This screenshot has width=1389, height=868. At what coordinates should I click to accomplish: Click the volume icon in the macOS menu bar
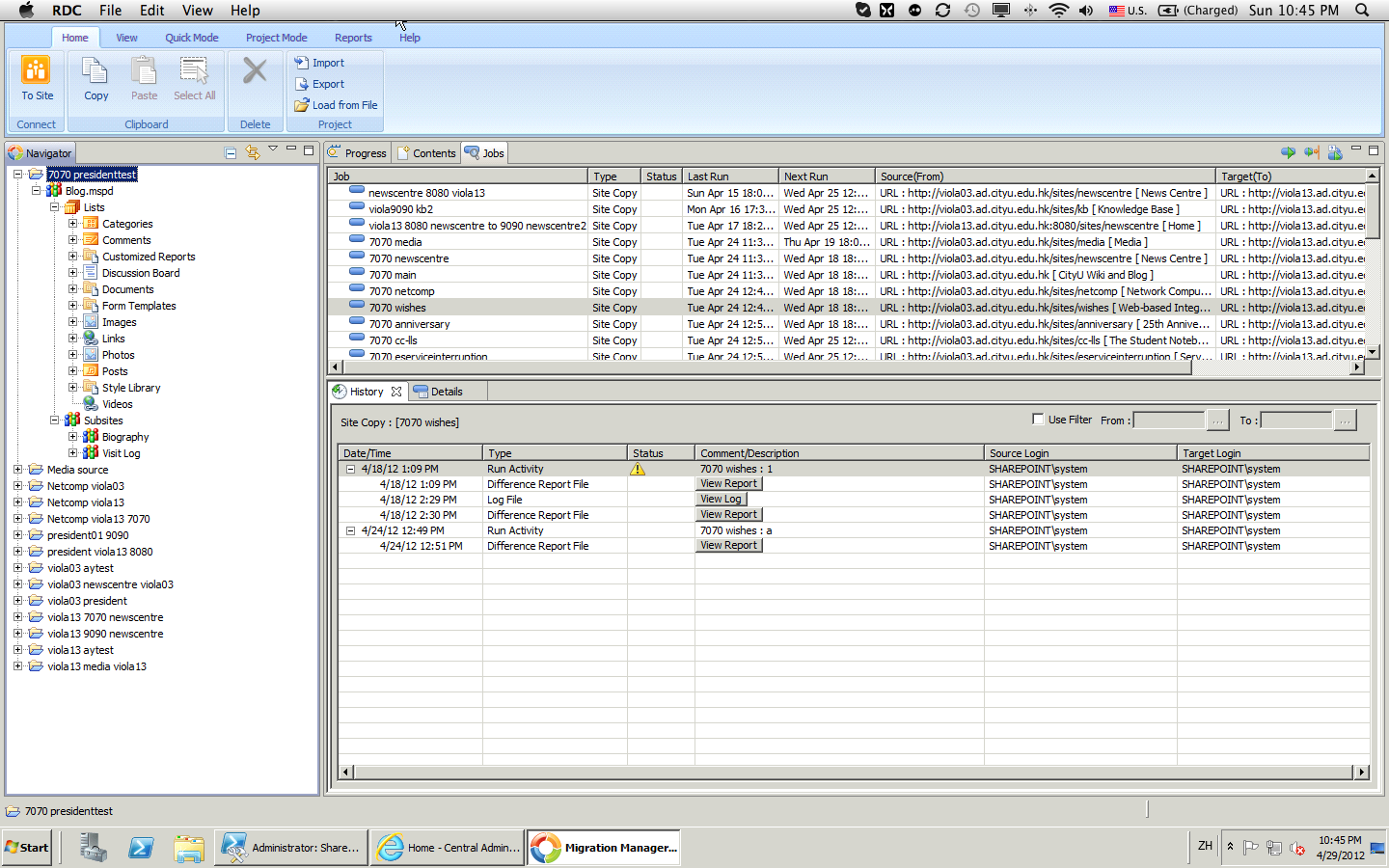(1086, 10)
